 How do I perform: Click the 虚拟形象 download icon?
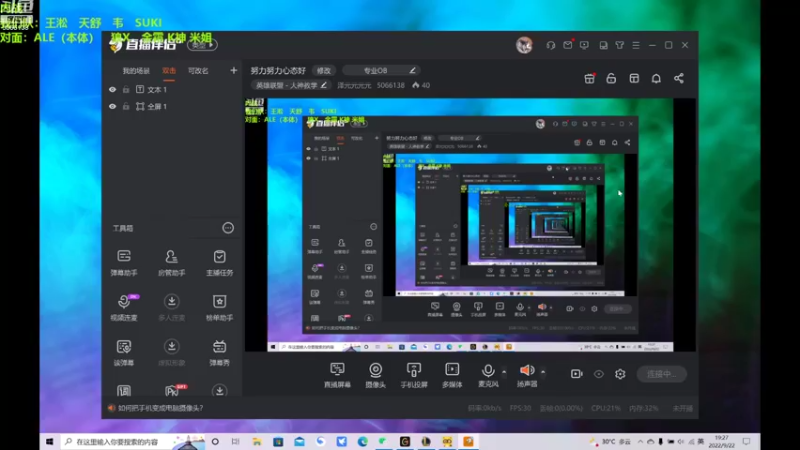tap(171, 346)
